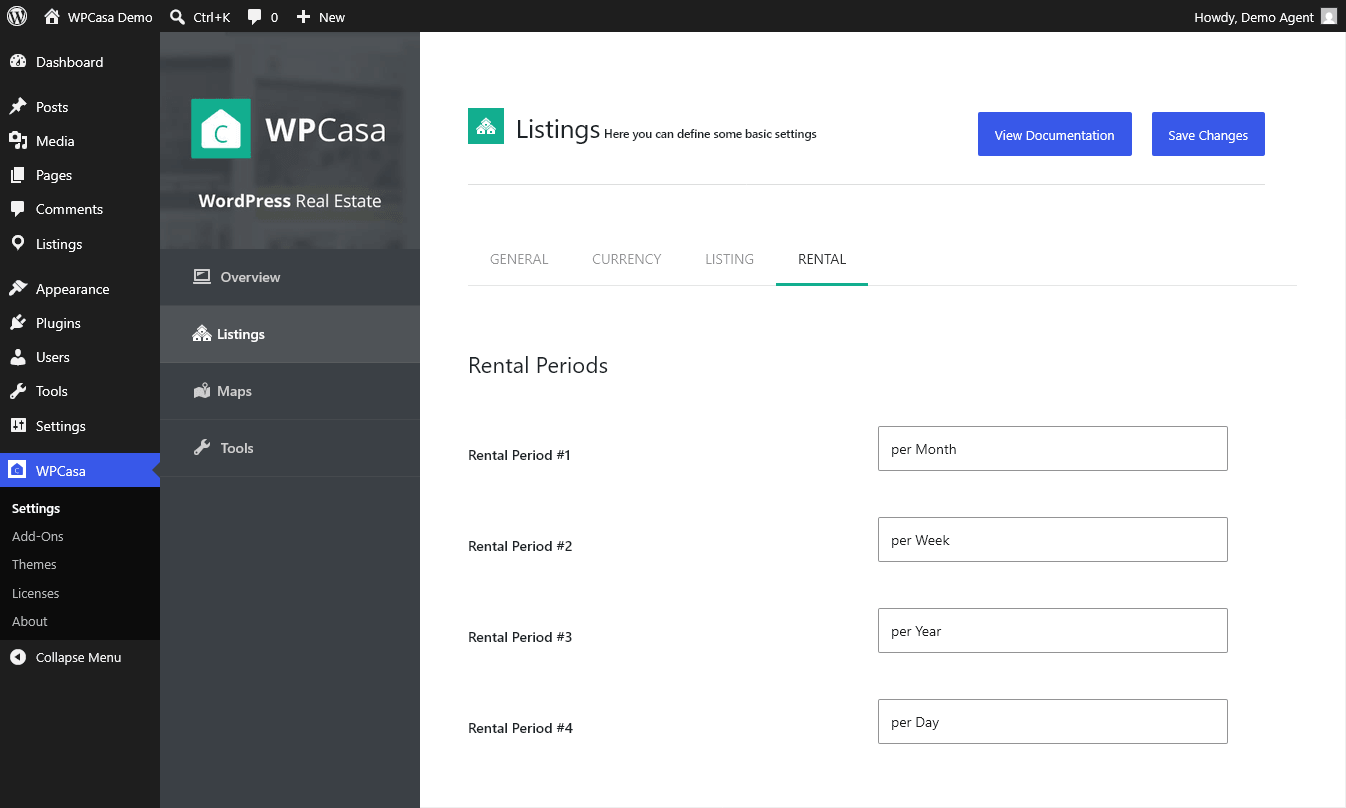Click the Posts pushpin icon

(18, 107)
